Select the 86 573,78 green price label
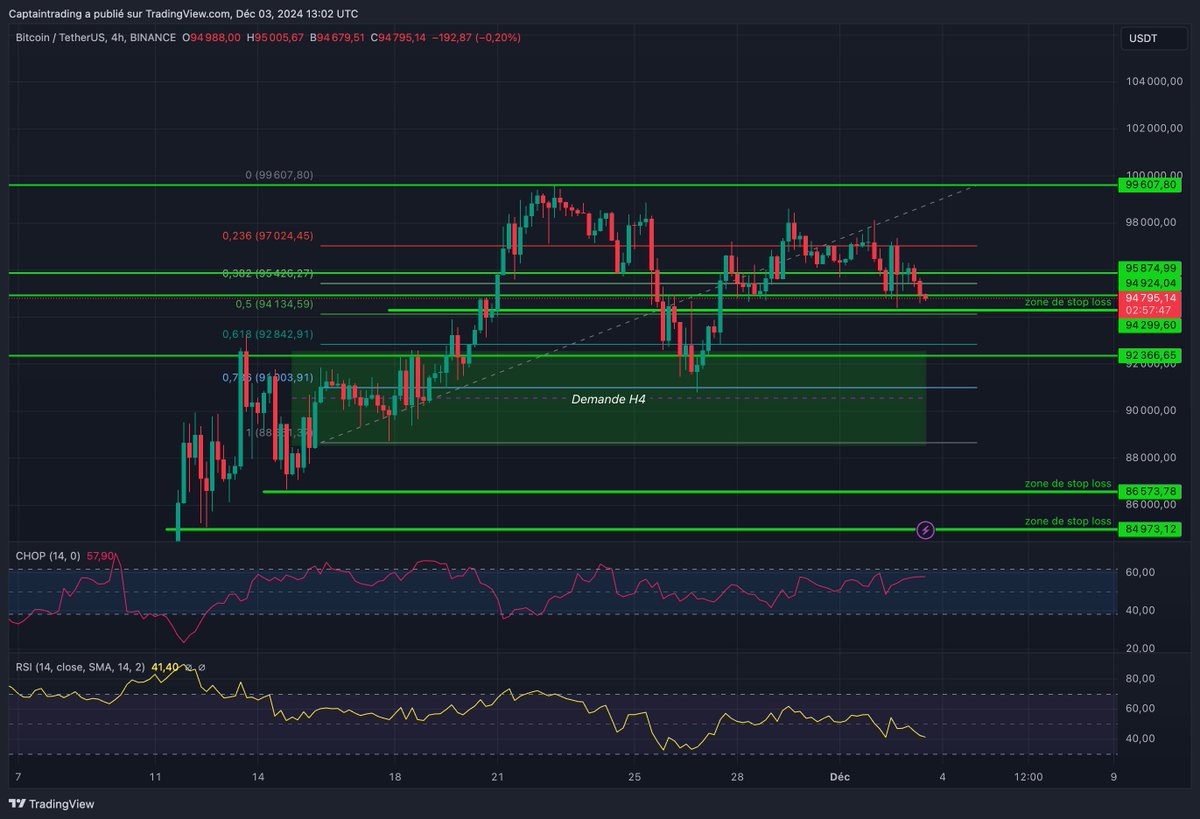Screen dimensions: 1200x819 point(1151,492)
